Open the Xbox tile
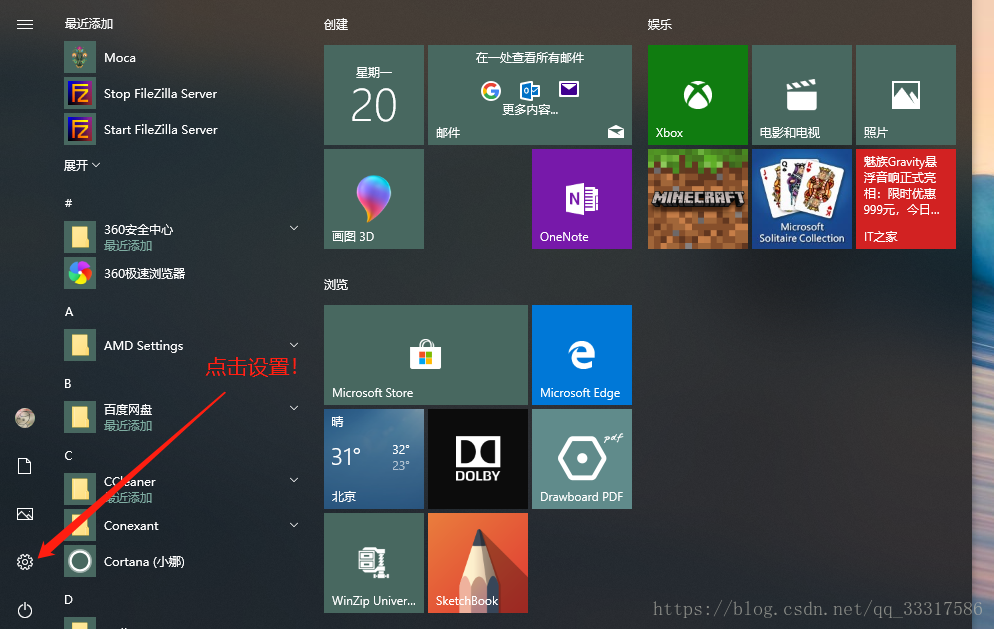The image size is (994, 629). pos(698,95)
